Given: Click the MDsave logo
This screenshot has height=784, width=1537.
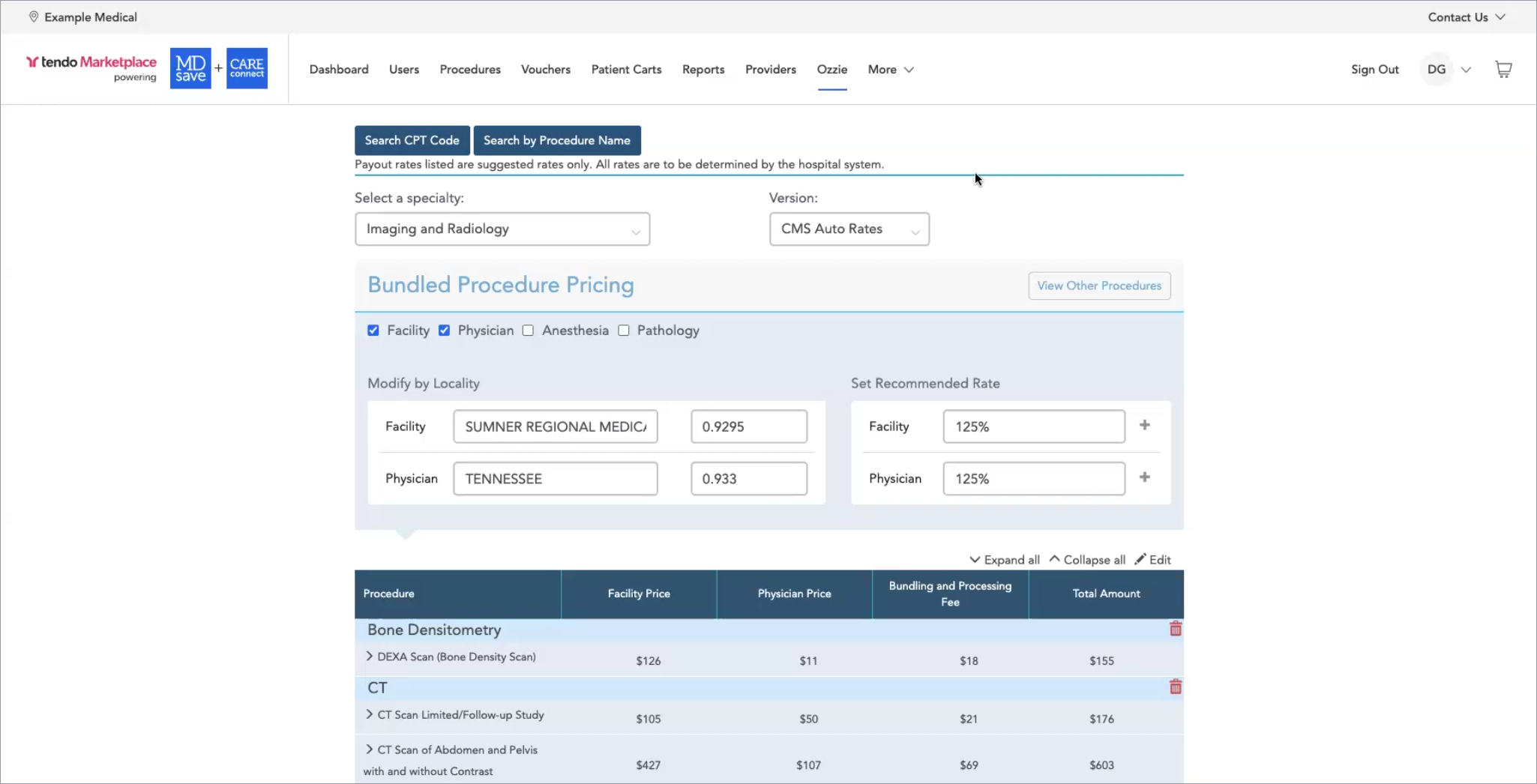Looking at the screenshot, I should tap(190, 69).
